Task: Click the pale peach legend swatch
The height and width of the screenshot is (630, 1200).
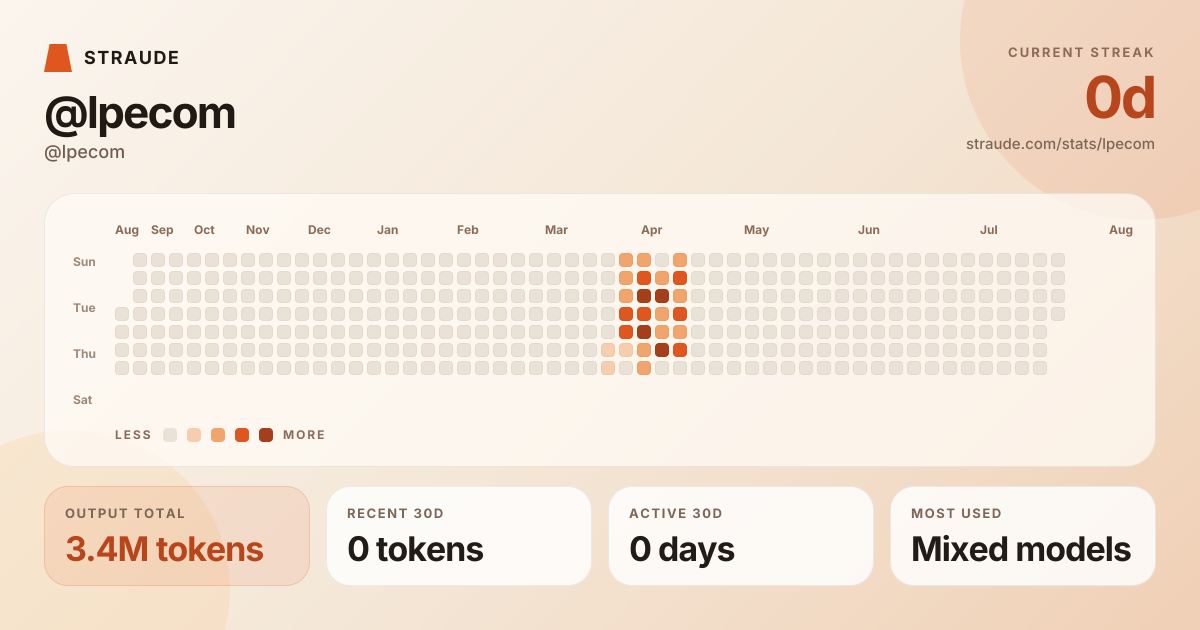Action: click(x=194, y=435)
